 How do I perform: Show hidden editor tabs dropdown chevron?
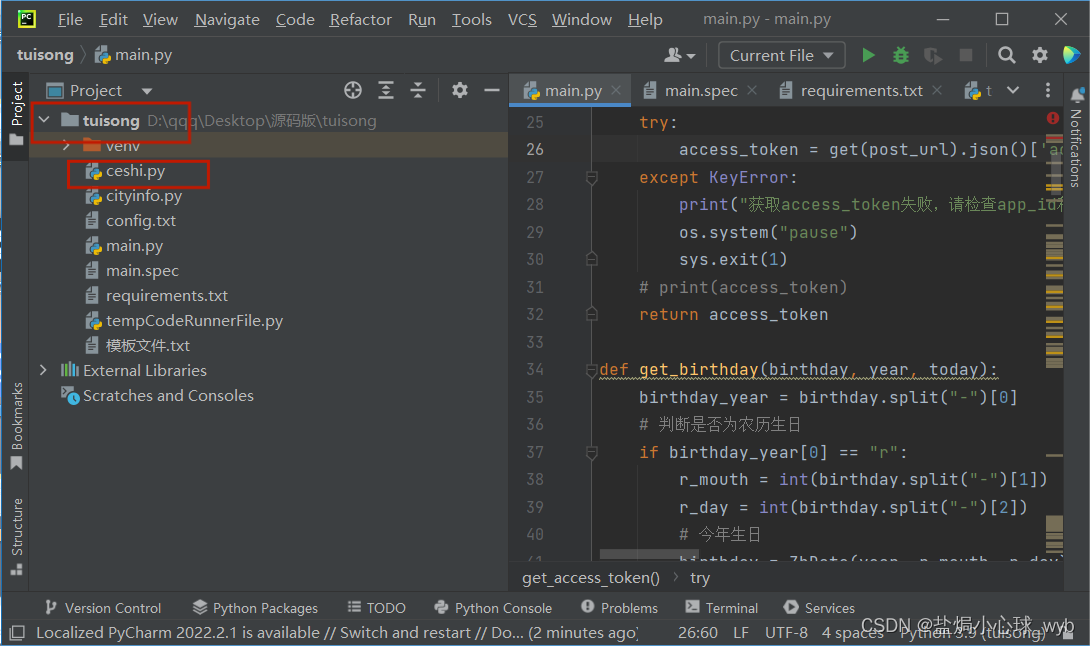(x=1013, y=90)
